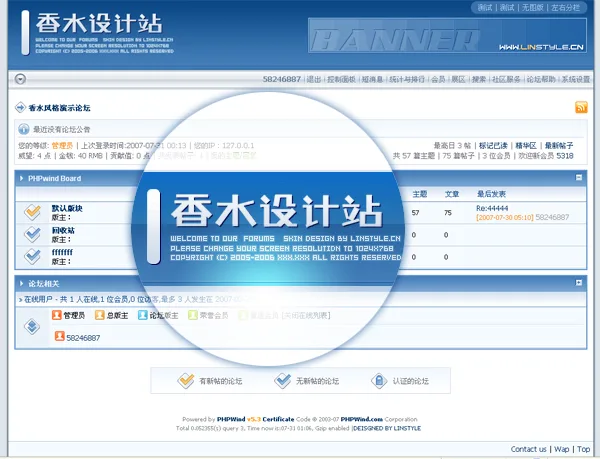Click the info icon beside 最近没有论坛公告
The height and width of the screenshot is (459, 600).
[23, 129]
